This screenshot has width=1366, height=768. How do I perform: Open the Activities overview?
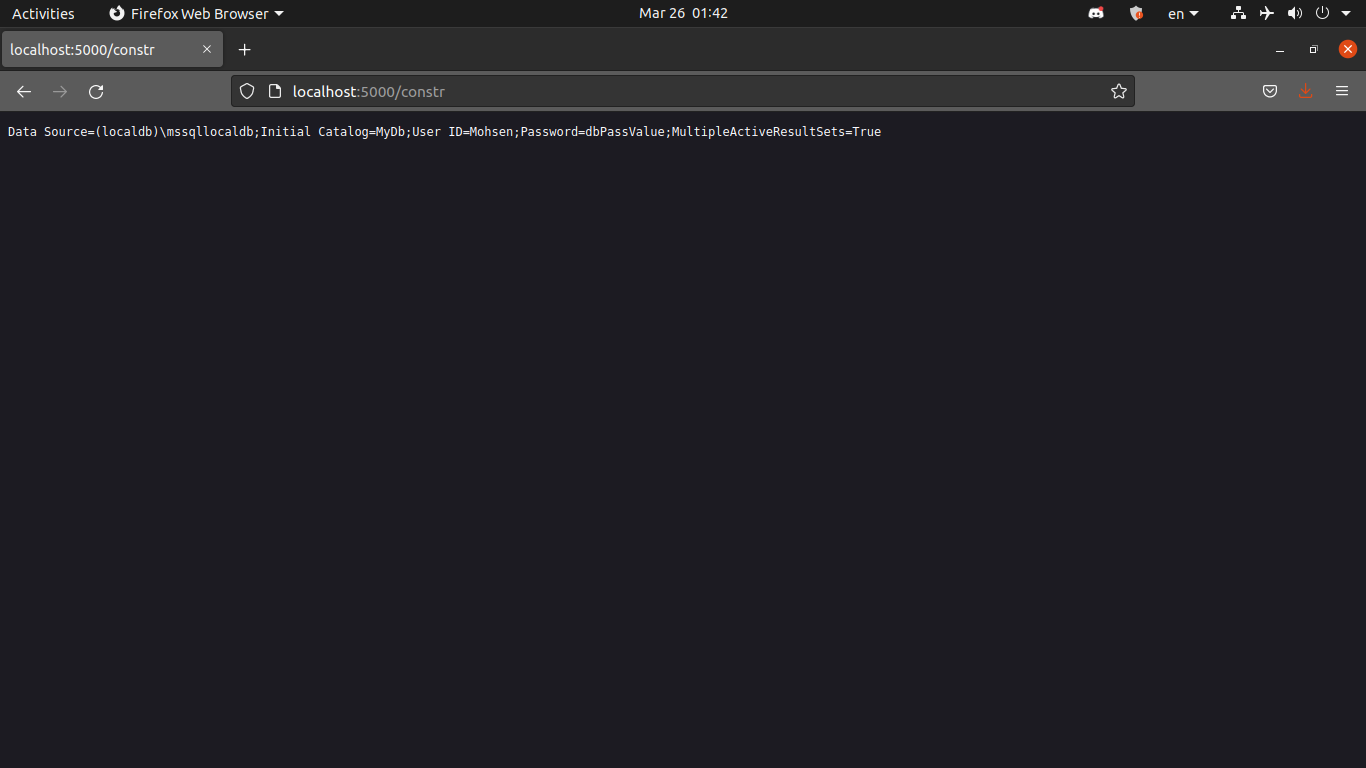[x=43, y=13]
